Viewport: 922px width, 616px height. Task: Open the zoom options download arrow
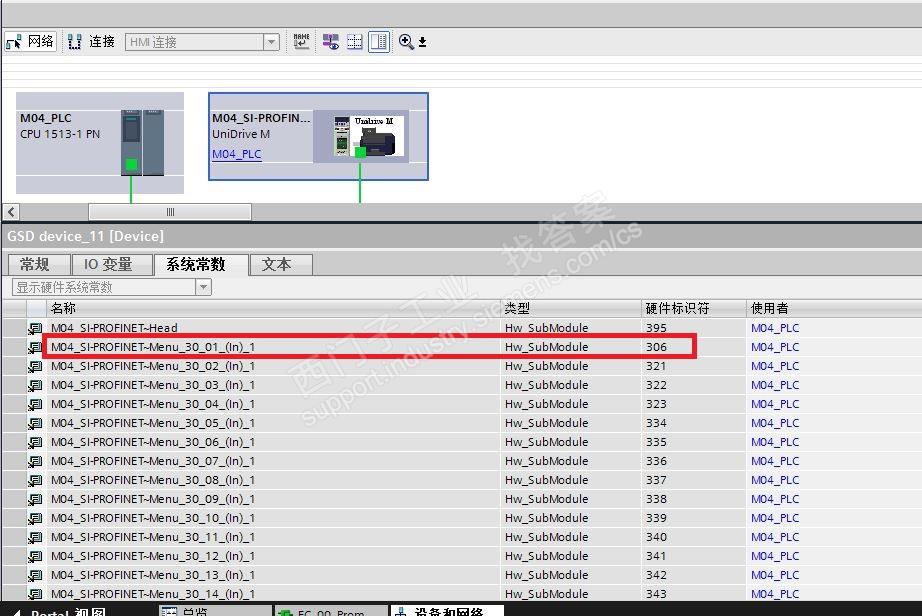click(x=422, y=42)
